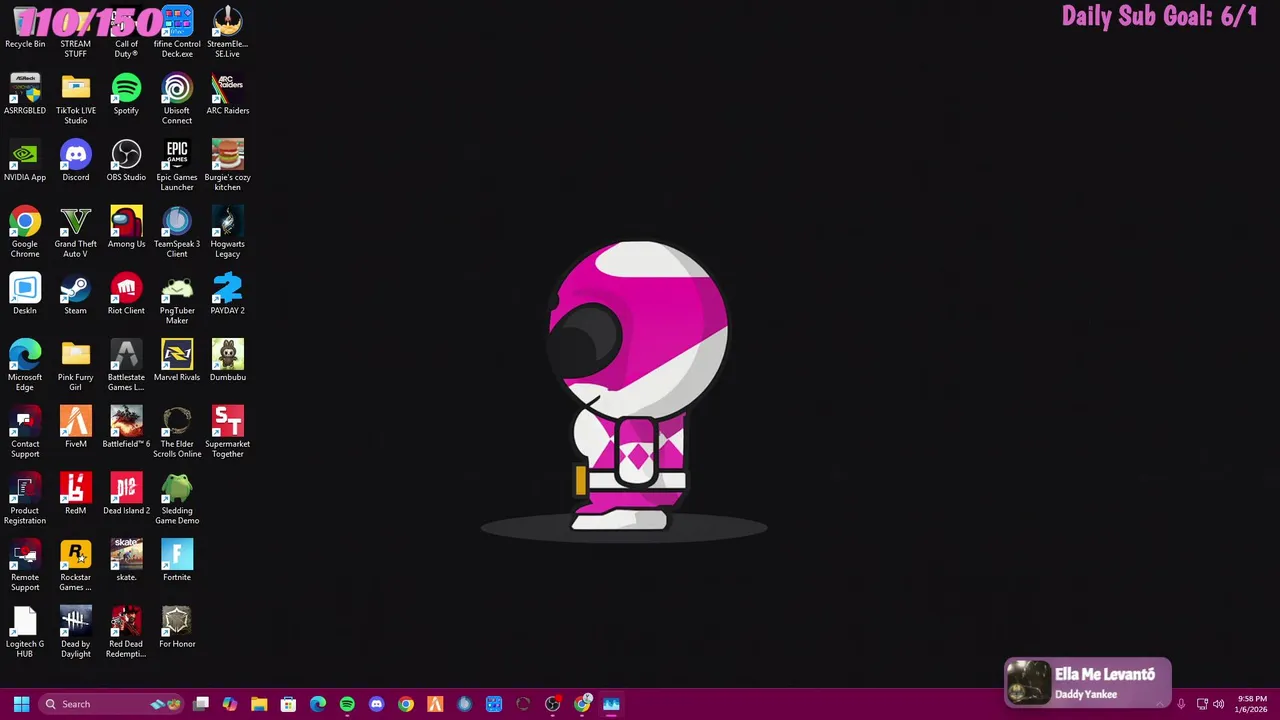Open the network tray icon

pyautogui.click(x=1202, y=704)
